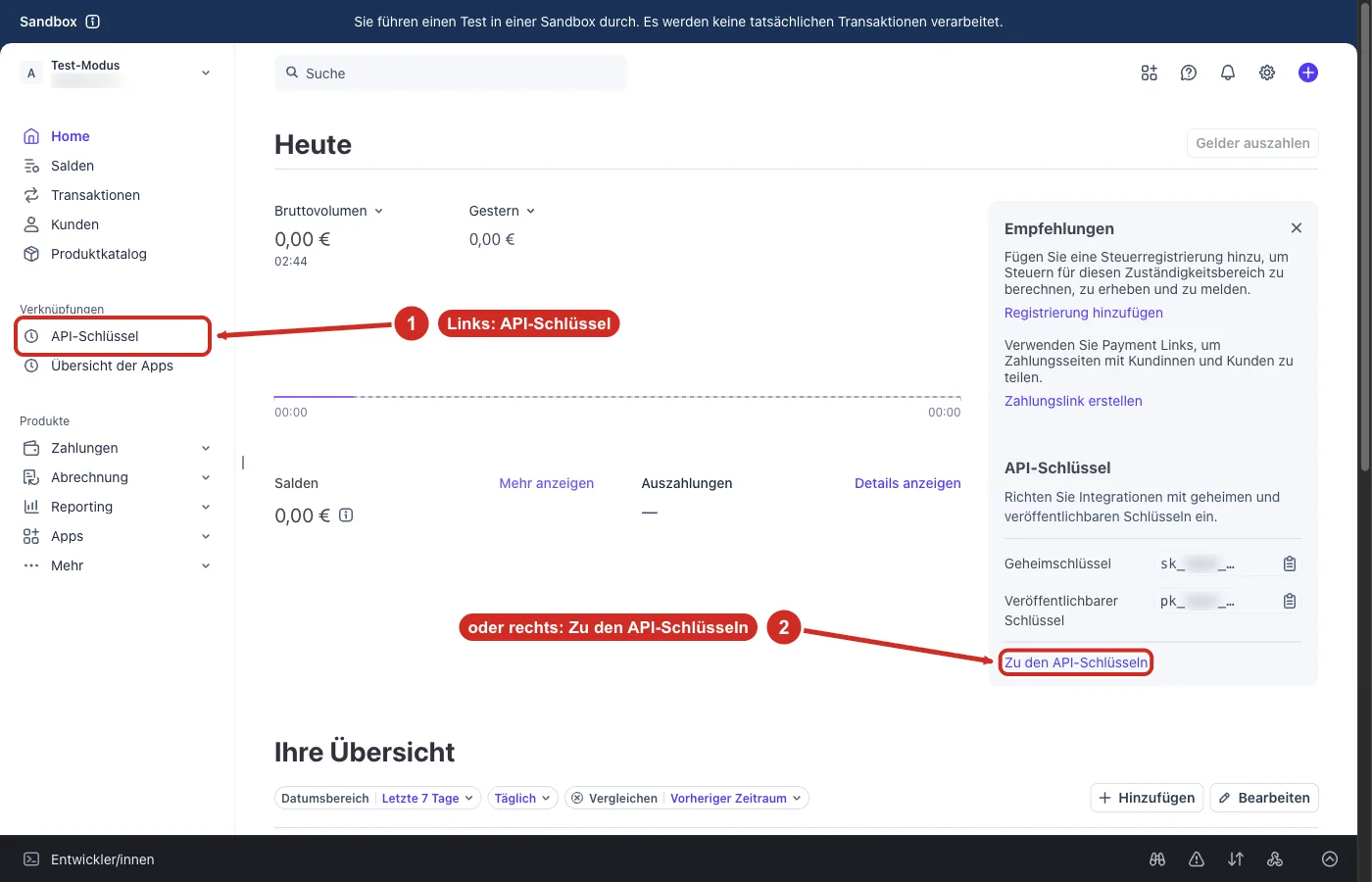Expand the Reporting menu
1372x882 pixels.
tap(117, 507)
